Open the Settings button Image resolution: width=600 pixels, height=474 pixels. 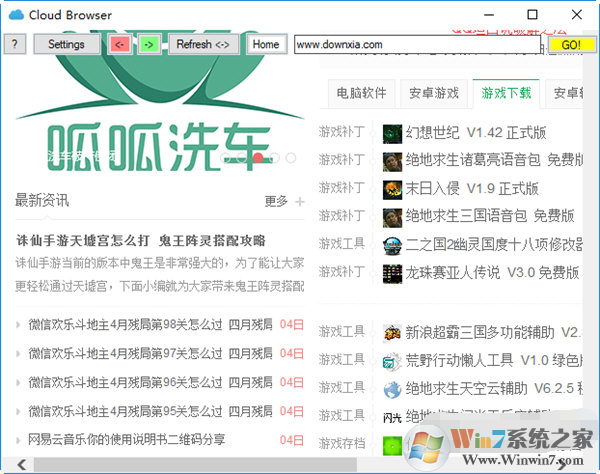67,44
